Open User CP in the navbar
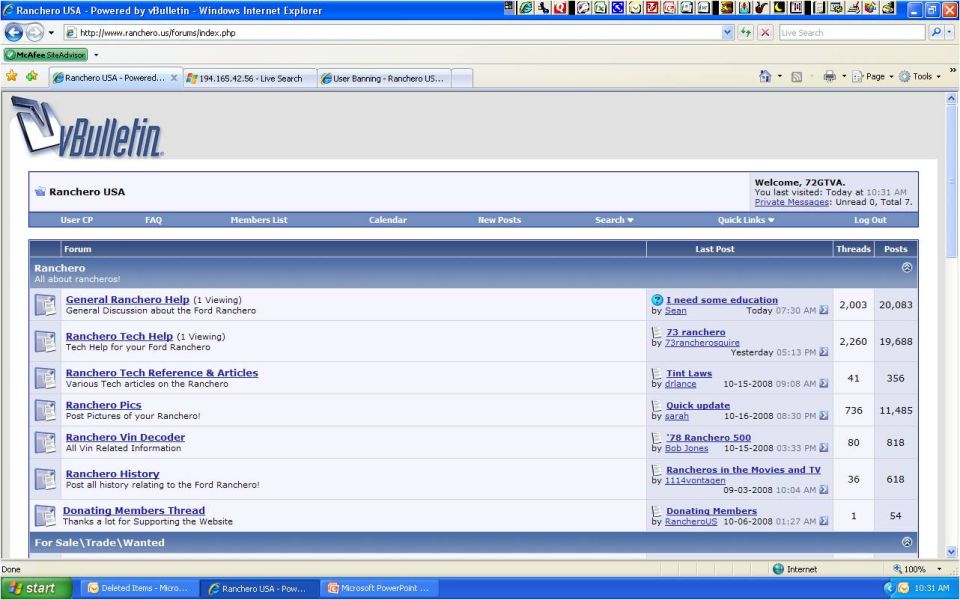Screen dimensions: 960x600 click(x=77, y=220)
